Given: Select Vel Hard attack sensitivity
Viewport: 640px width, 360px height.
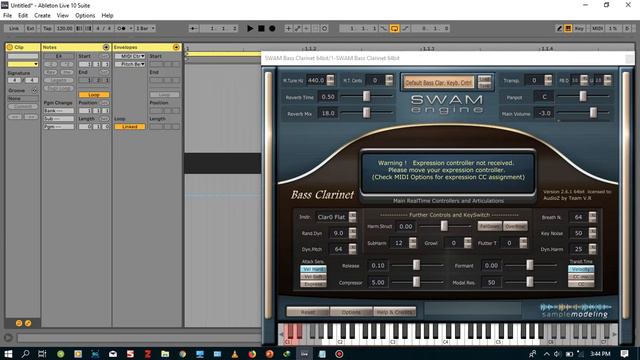Looking at the screenshot, I should coord(313,269).
